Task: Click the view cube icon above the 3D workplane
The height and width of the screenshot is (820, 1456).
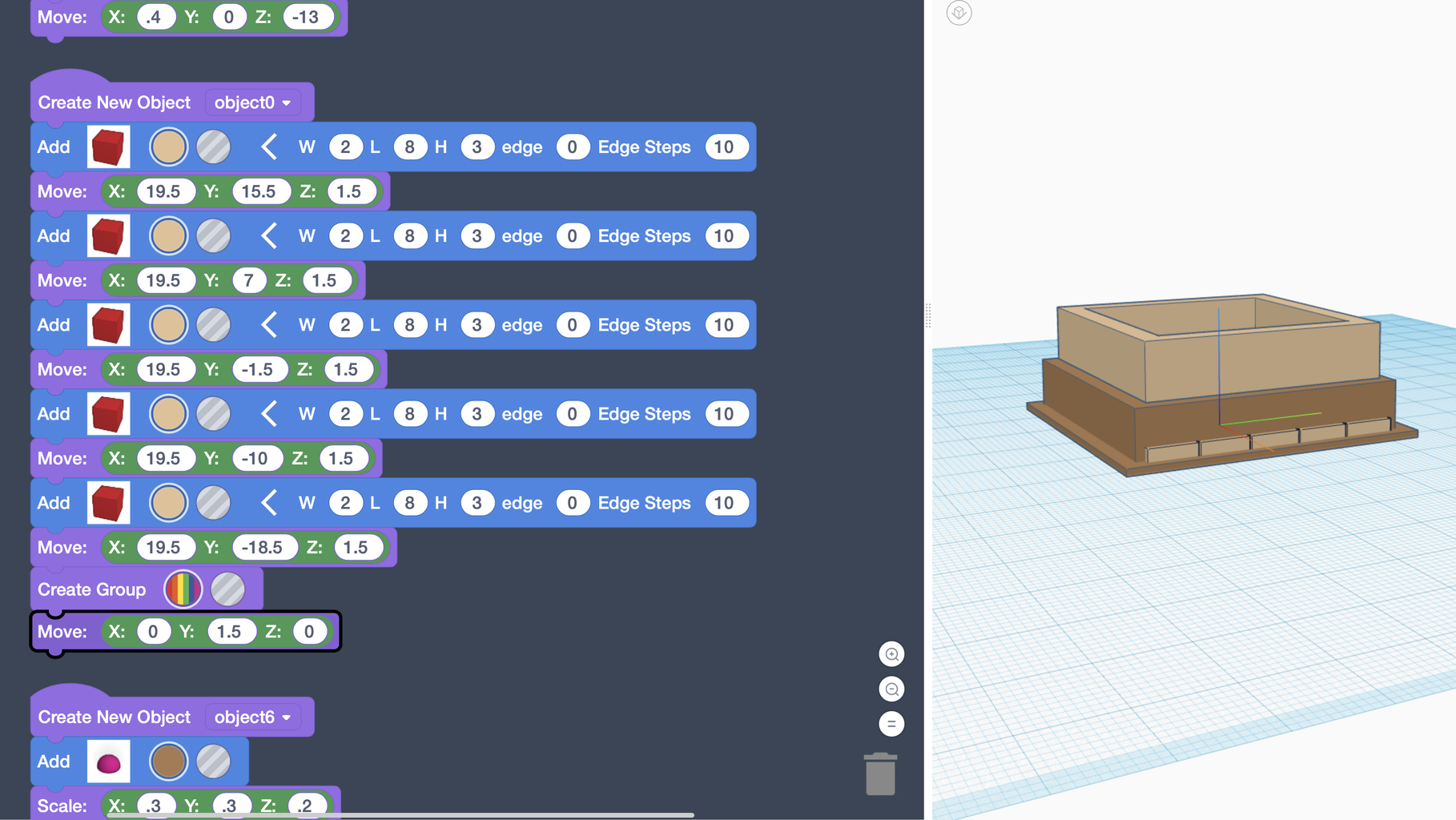Action: tap(959, 13)
